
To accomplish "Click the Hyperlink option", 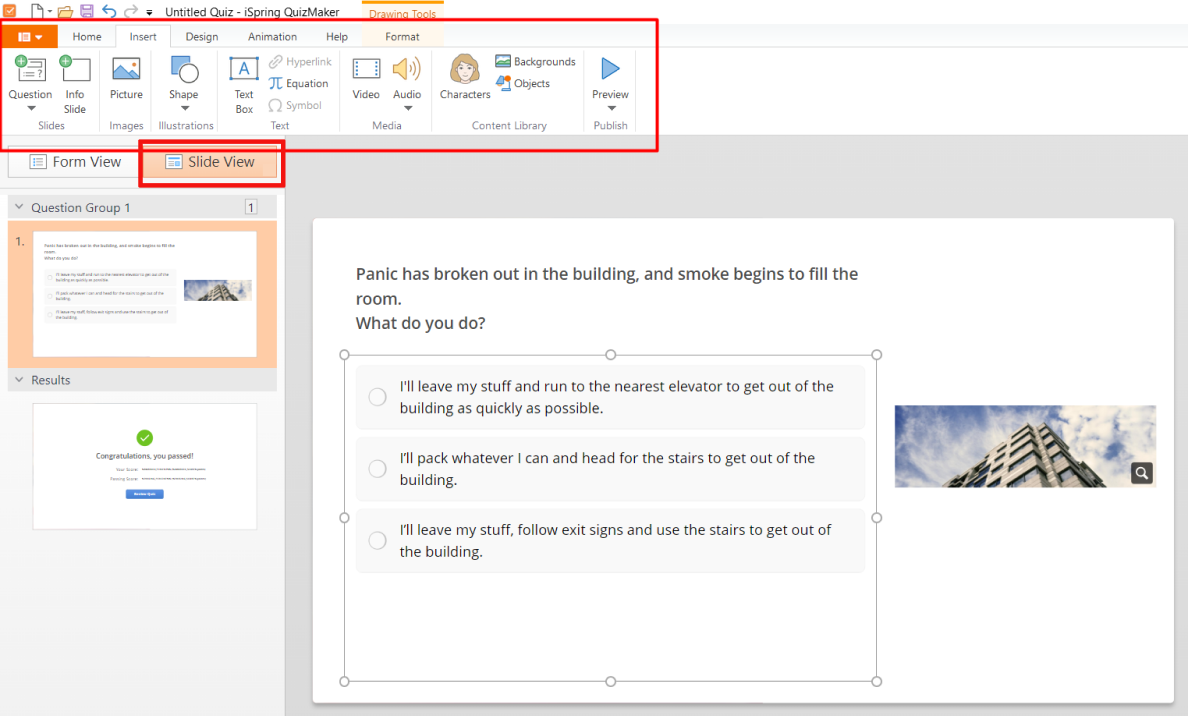I will coord(300,61).
